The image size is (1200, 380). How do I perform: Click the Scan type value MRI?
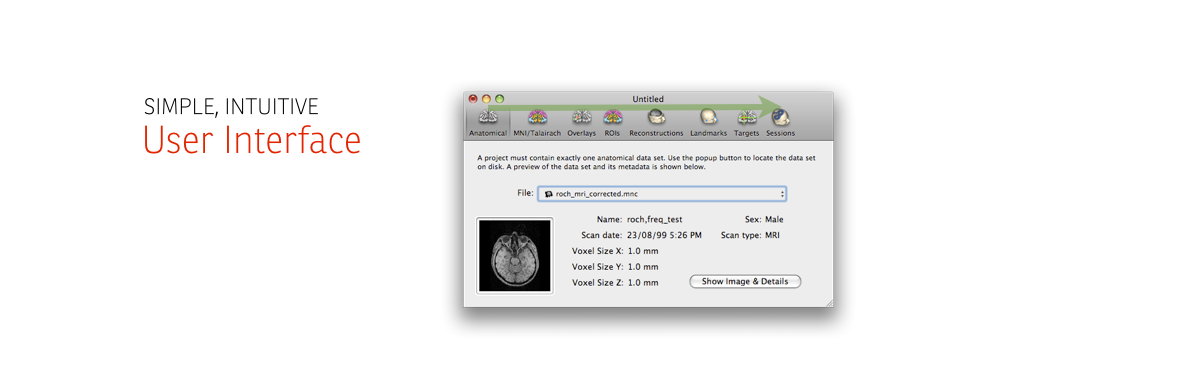(772, 234)
